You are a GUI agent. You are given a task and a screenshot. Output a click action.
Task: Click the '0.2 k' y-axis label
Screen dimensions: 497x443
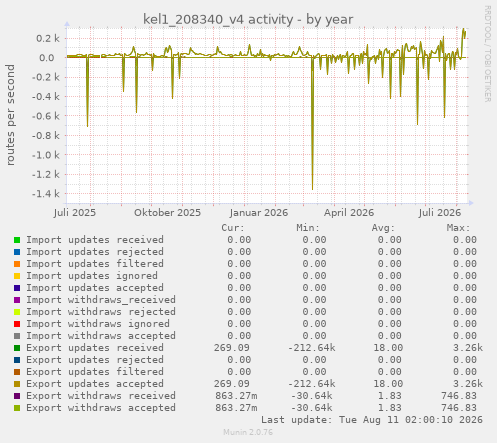(48, 38)
